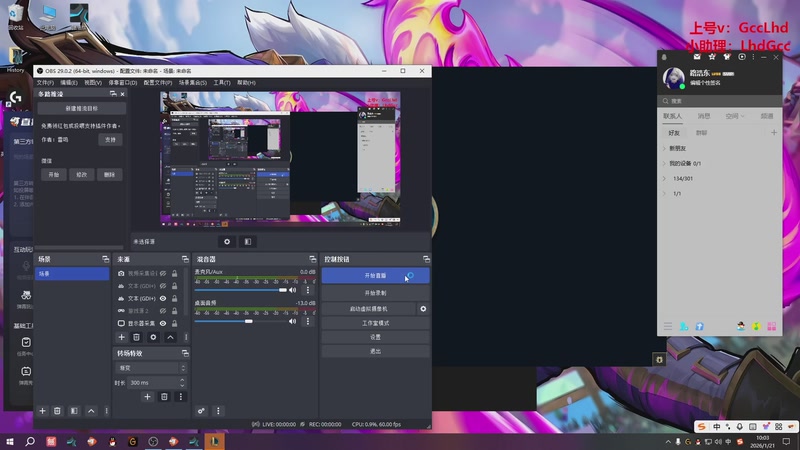Add a transition in 转场特效 panel
Image resolution: width=800 pixels, height=450 pixels.
[x=147, y=396]
